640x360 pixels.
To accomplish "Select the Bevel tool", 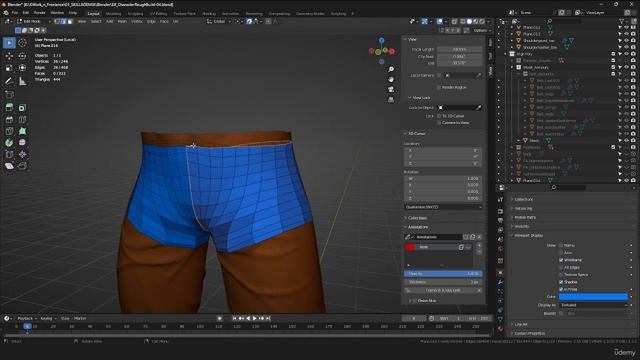I will pos(9,120).
